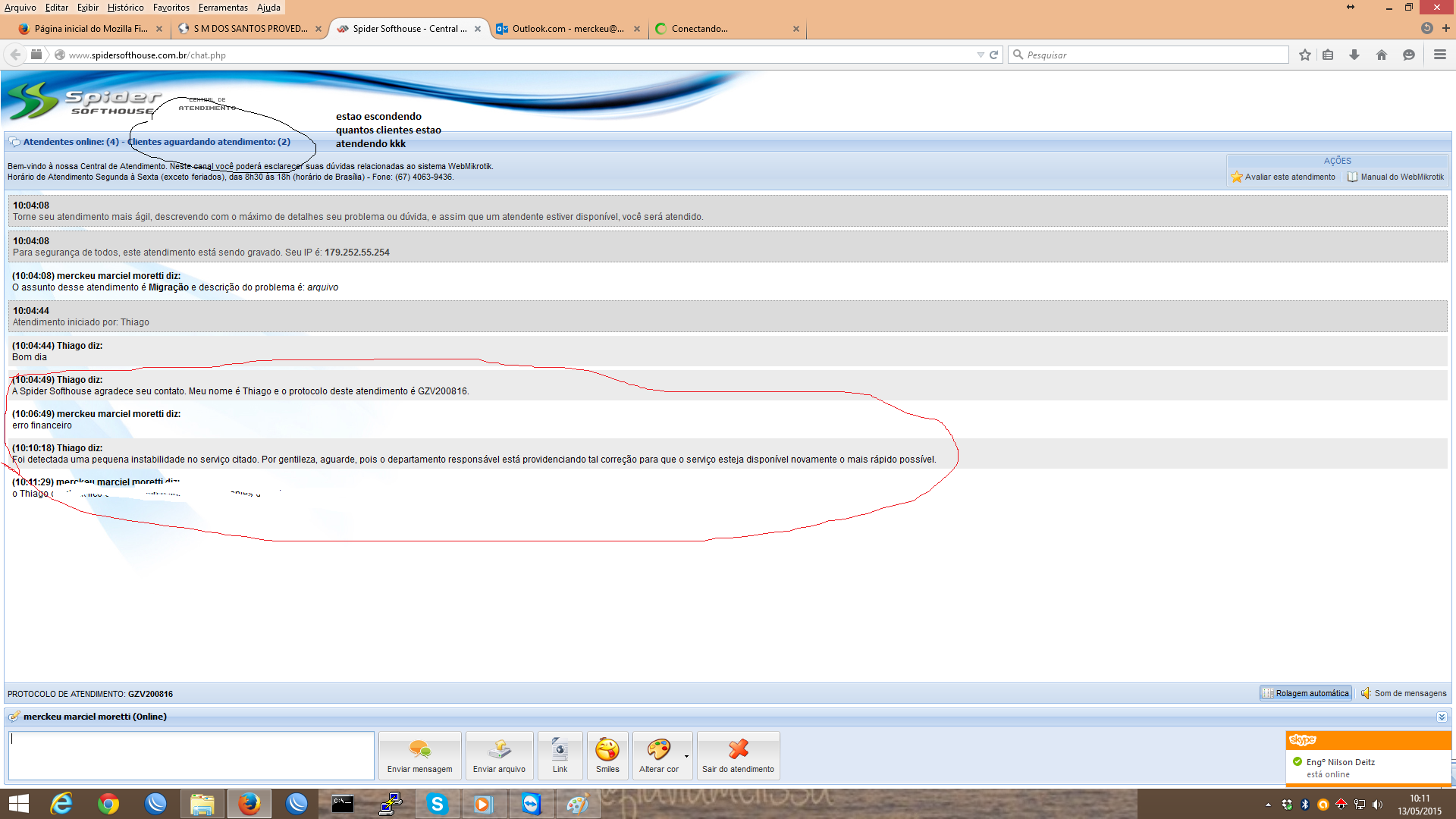Open Firefox hamburger menu button
The height and width of the screenshot is (819, 1456).
[x=1439, y=55]
